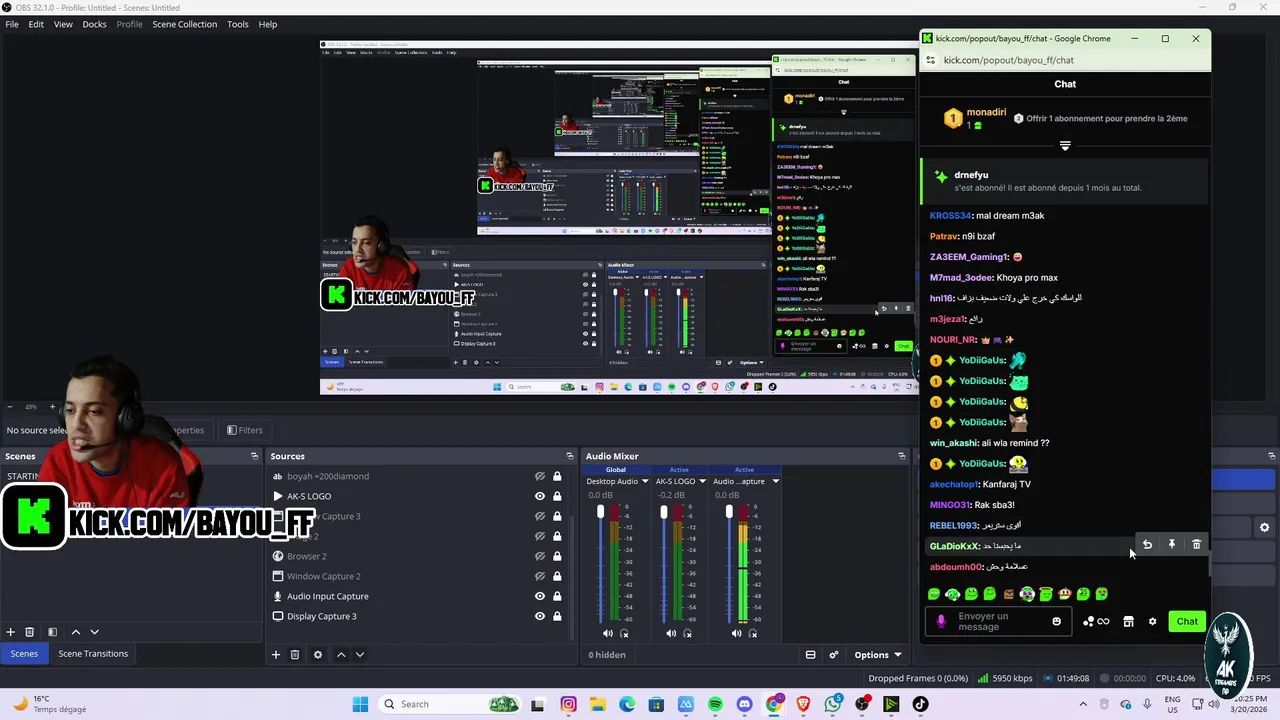1280x720 pixels.
Task: Adjust the Desktop Audio volume fader
Action: 601,512
